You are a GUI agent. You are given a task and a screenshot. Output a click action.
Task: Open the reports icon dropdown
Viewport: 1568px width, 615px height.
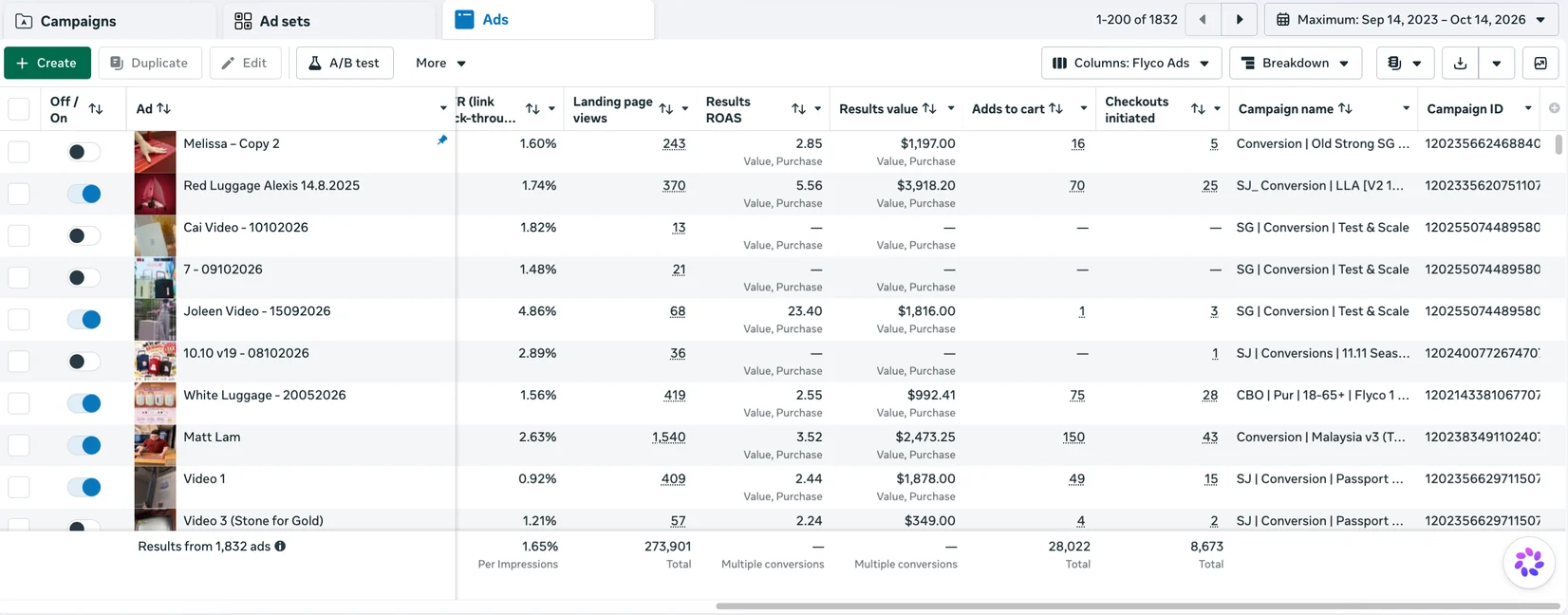1405,63
